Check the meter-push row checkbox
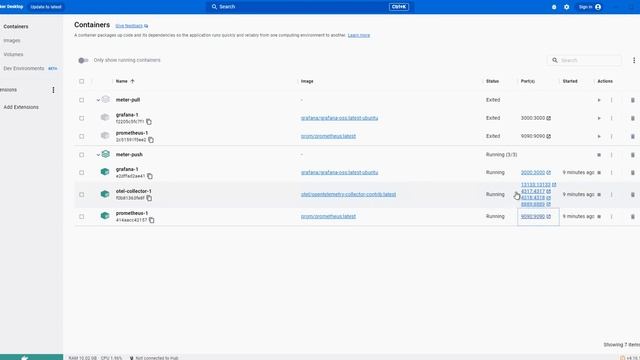 (x=82, y=155)
